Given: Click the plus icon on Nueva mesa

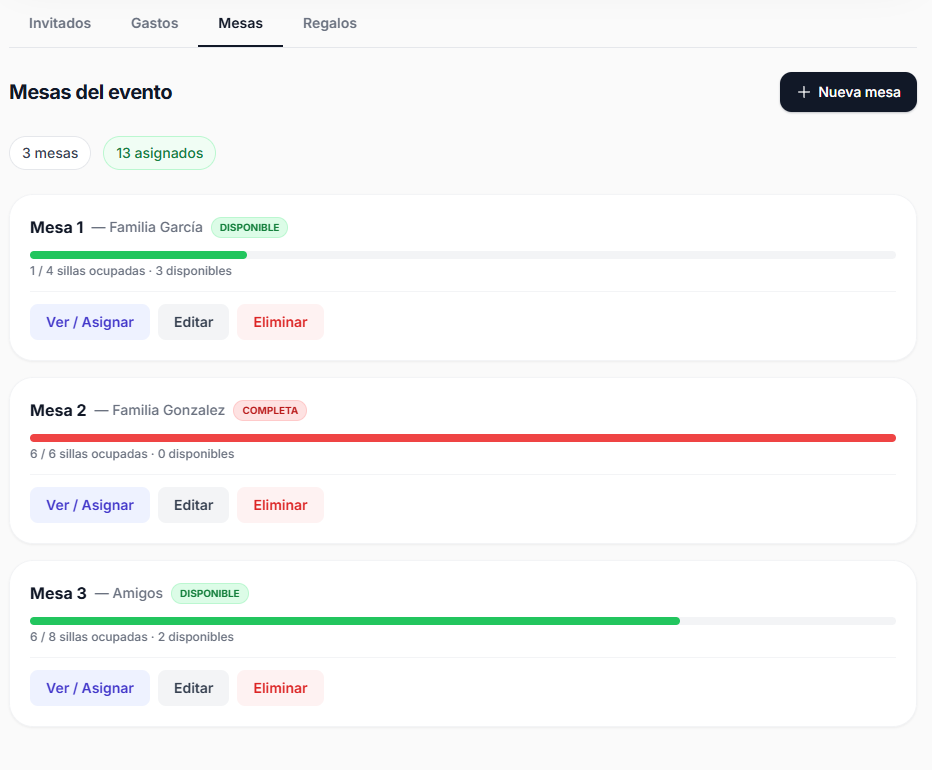Looking at the screenshot, I should [803, 92].
